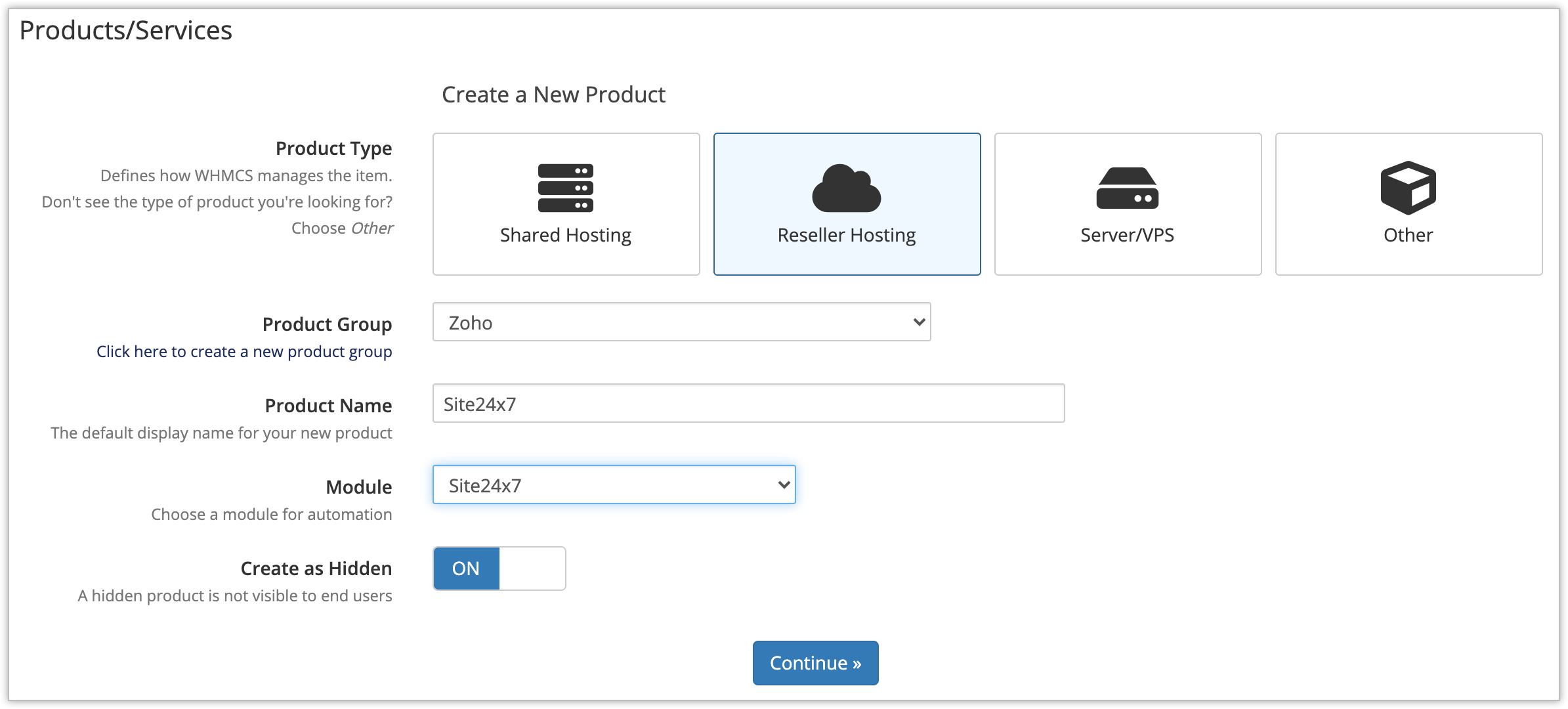The image size is (1568, 709).
Task: Click inside the Product Name field
Action: tap(748, 403)
